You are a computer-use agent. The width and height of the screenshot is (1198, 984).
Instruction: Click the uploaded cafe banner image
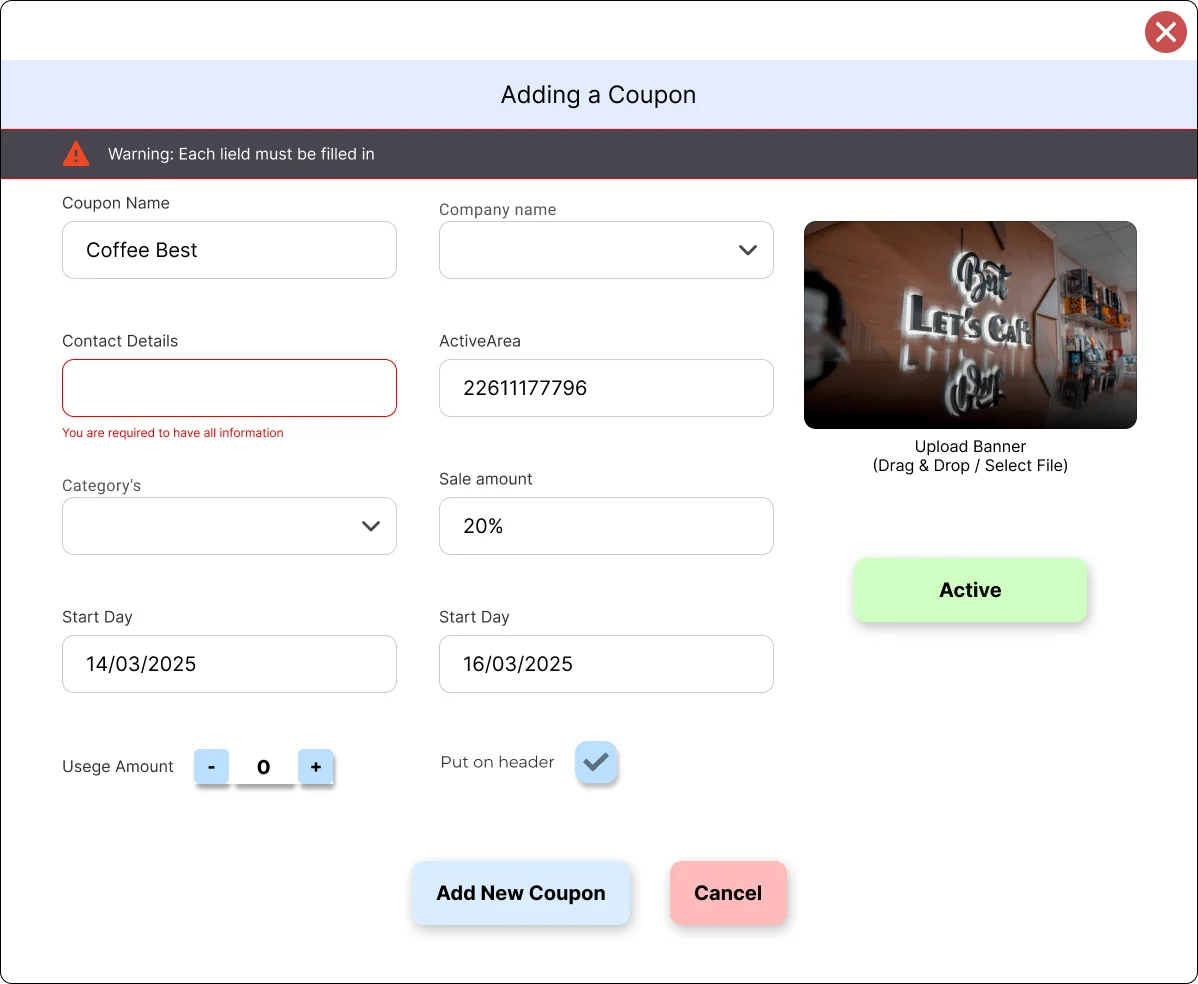(x=970, y=325)
